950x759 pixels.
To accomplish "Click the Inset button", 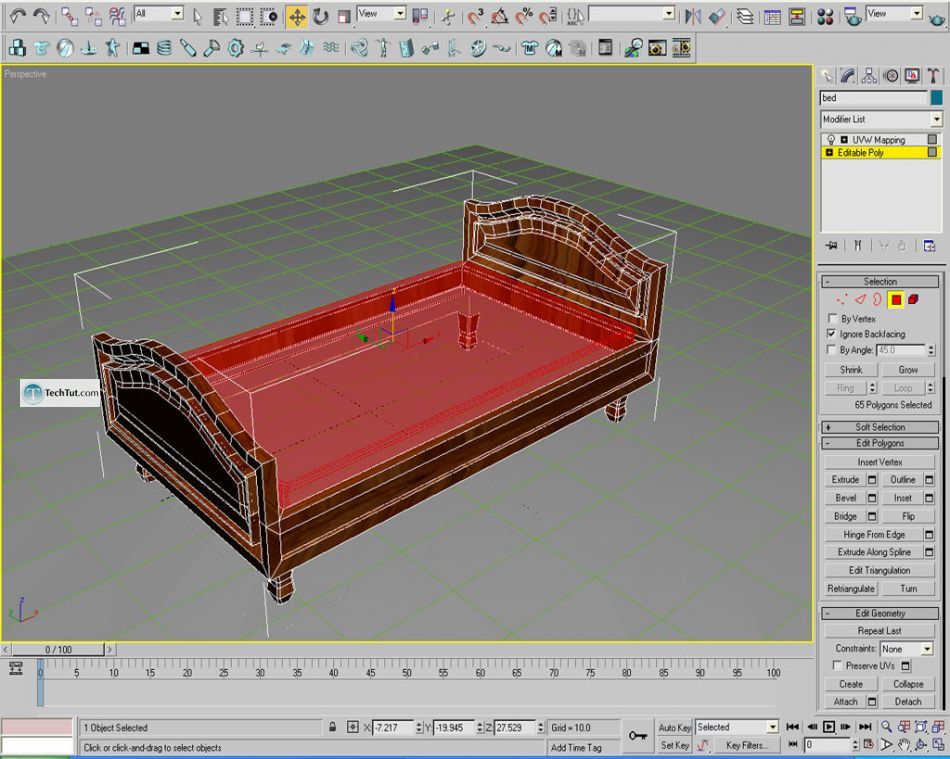I will tap(902, 498).
